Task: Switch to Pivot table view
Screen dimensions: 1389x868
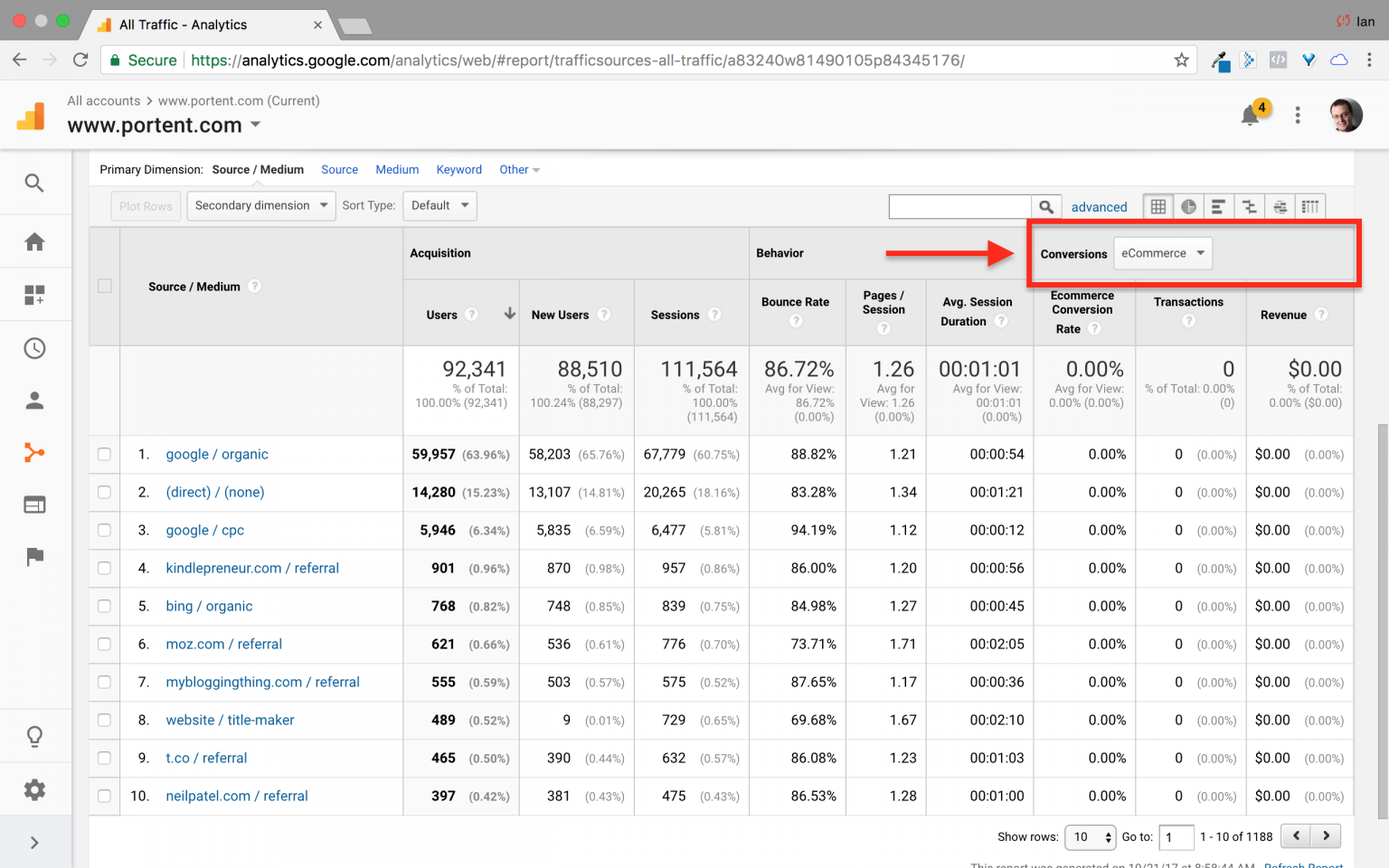Action: (1310, 207)
